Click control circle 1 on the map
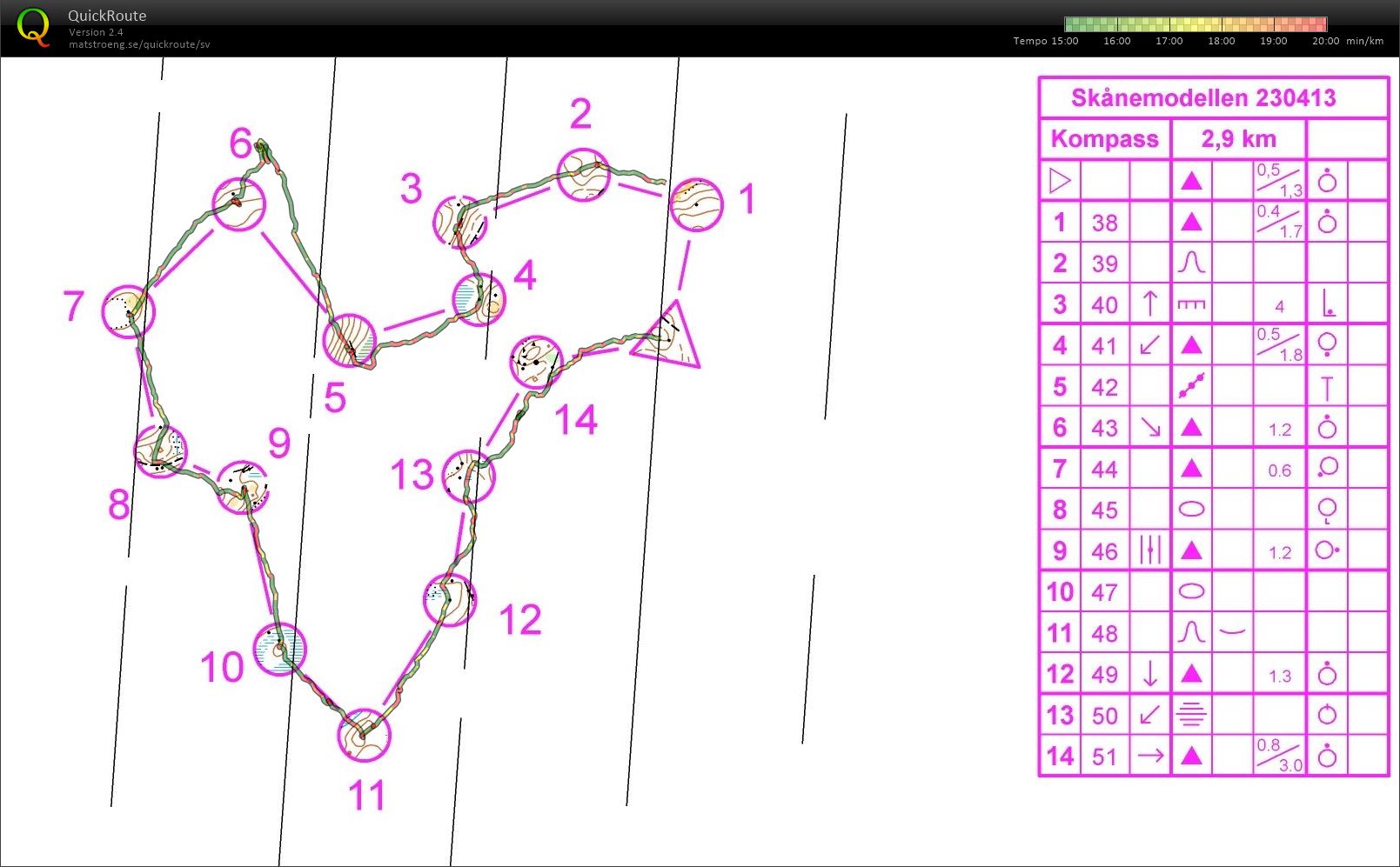The image size is (1400, 867). point(696,204)
